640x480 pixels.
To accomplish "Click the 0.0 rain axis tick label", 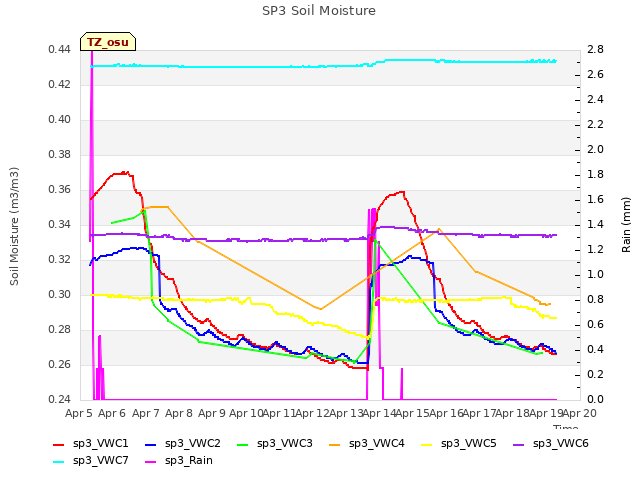I will 595,399.
